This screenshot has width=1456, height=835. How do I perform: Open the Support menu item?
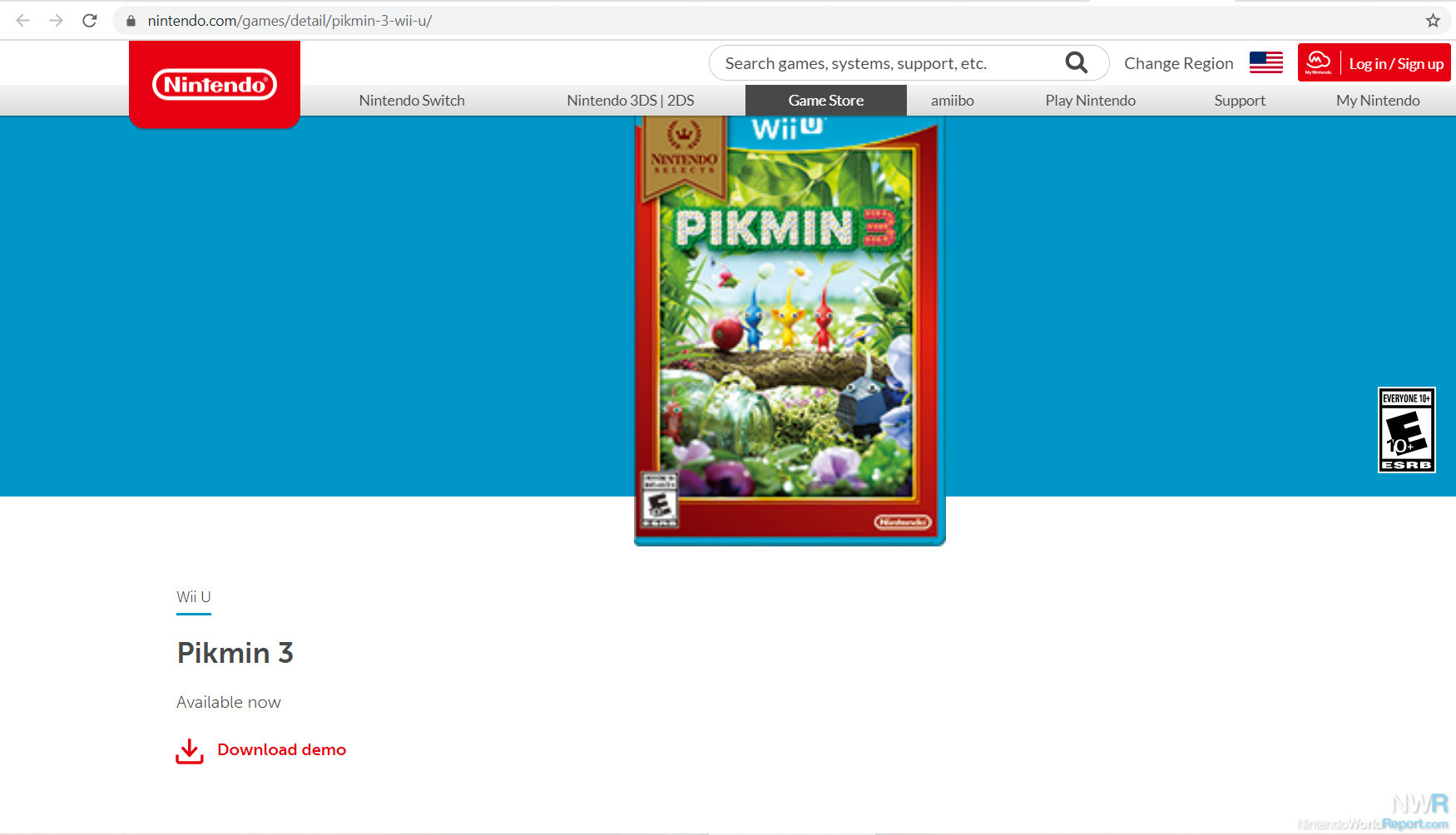pyautogui.click(x=1240, y=101)
